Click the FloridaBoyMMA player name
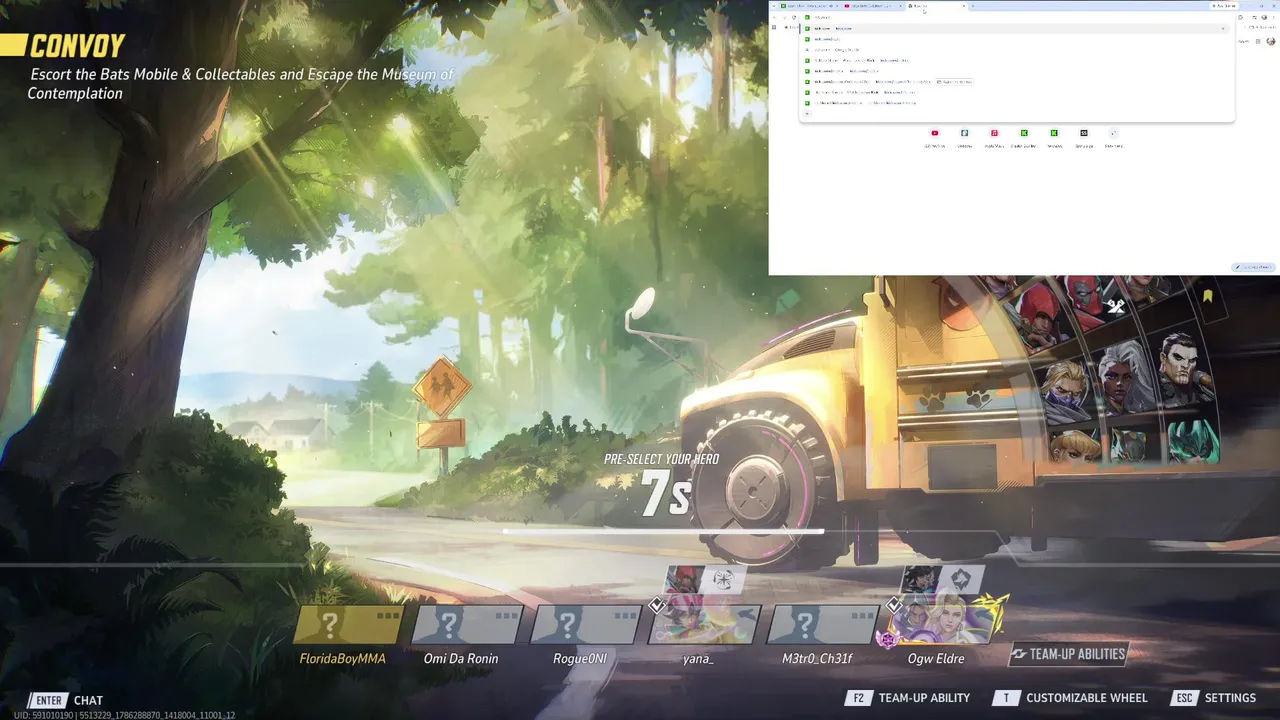 point(343,659)
